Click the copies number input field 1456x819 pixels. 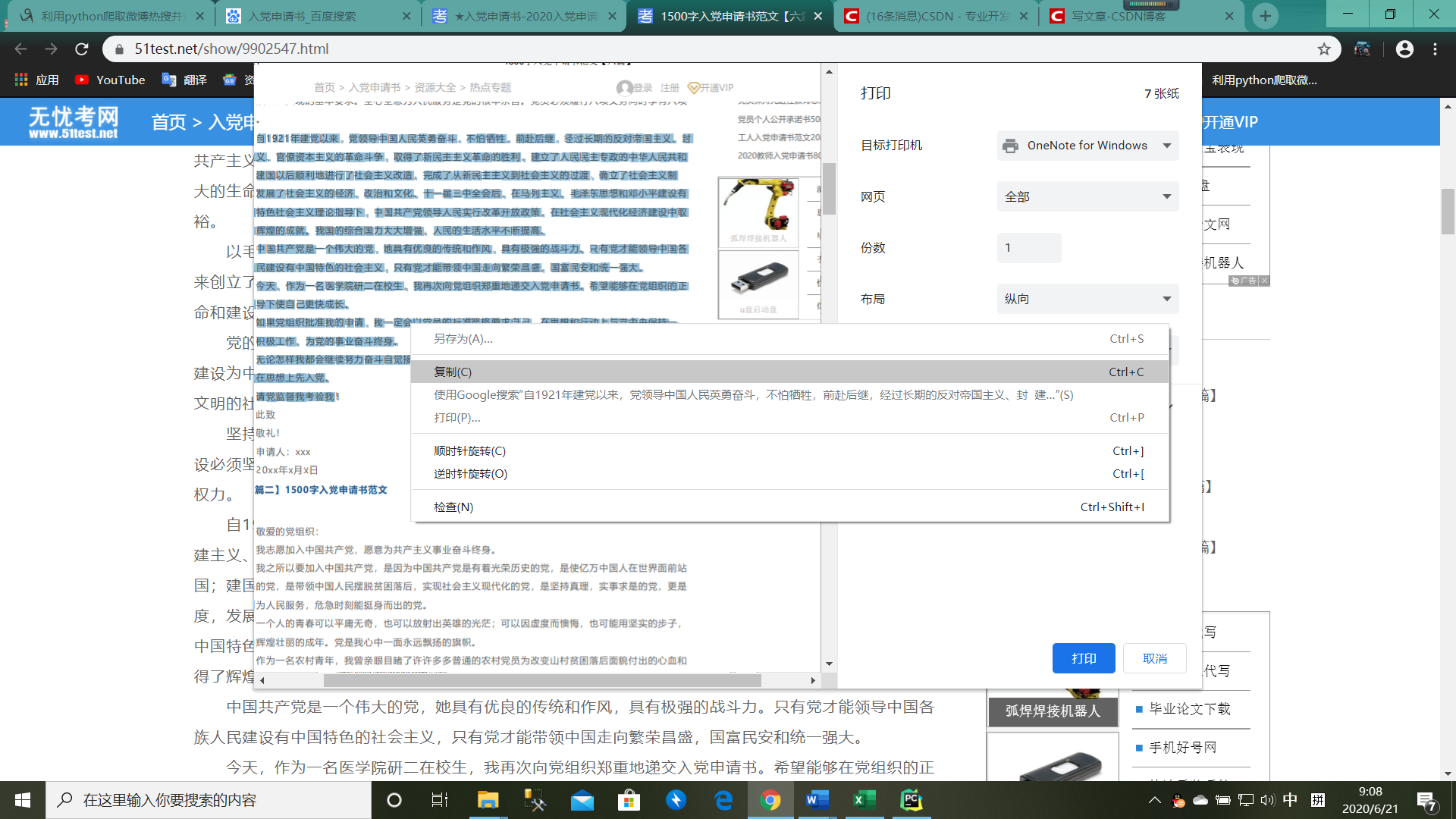(x=1028, y=248)
